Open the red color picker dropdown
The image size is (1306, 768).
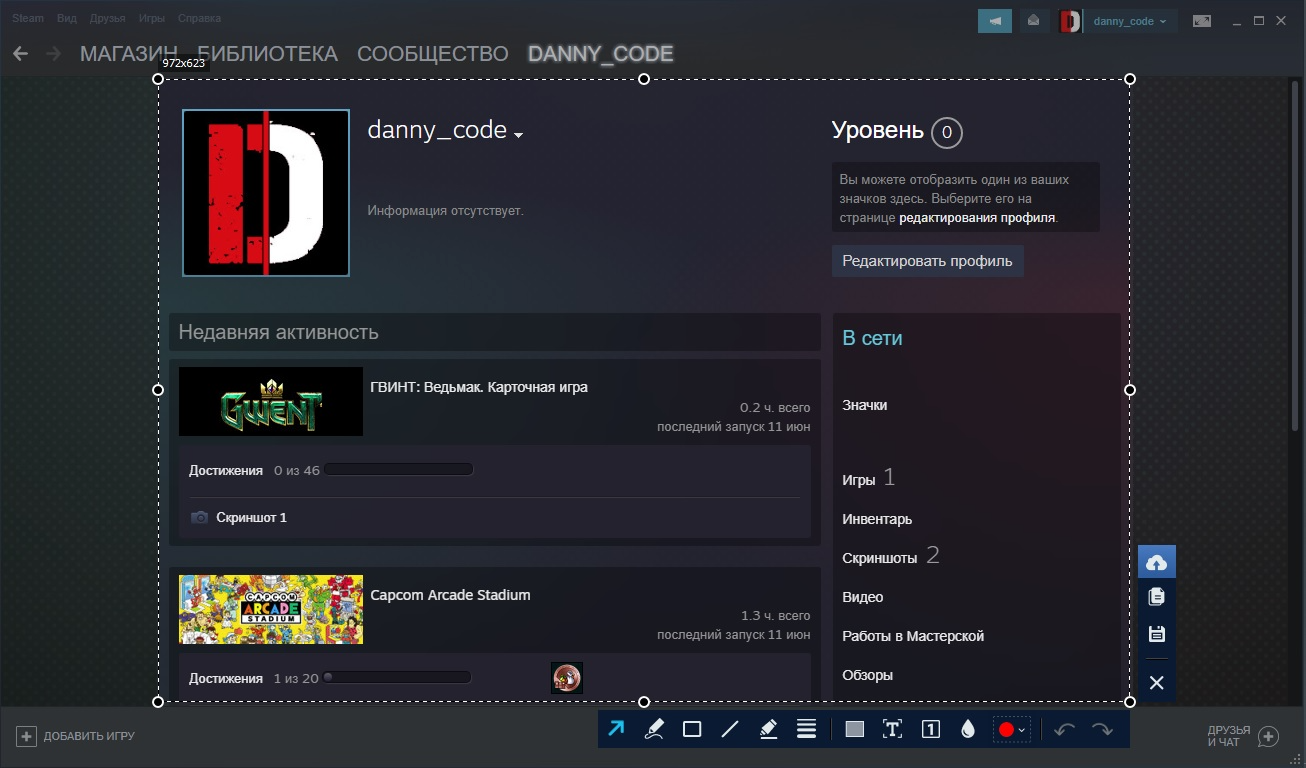point(1011,729)
